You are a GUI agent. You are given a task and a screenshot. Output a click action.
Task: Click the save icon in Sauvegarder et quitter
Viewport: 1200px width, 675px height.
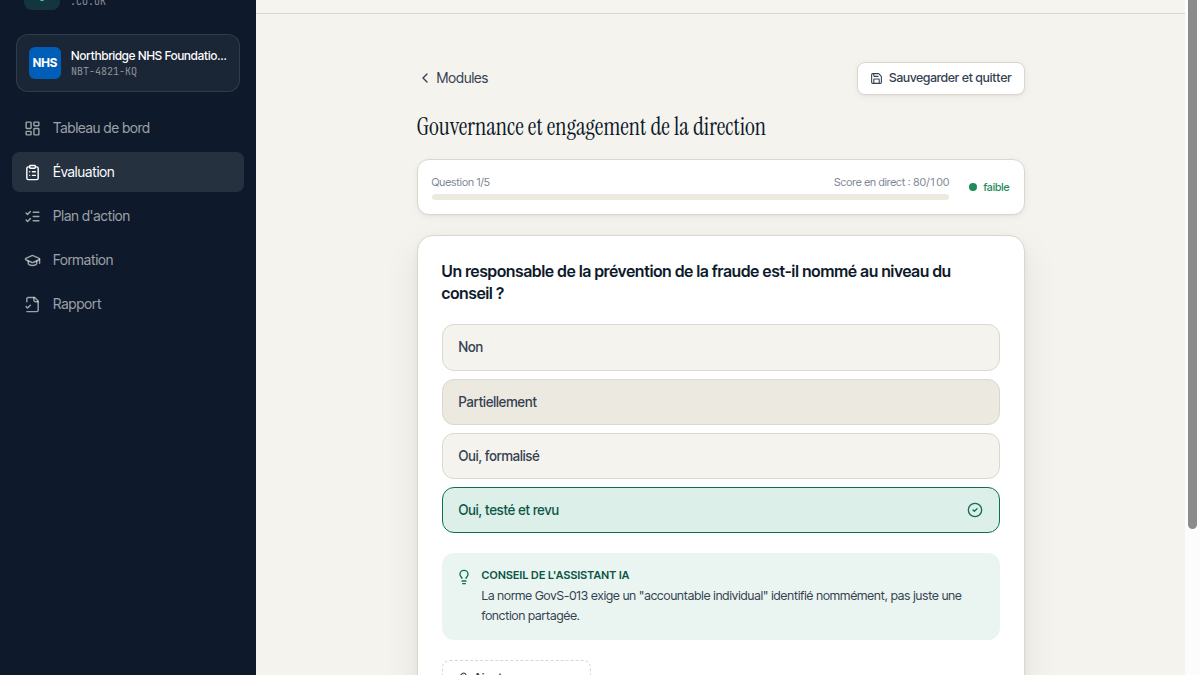tap(877, 78)
